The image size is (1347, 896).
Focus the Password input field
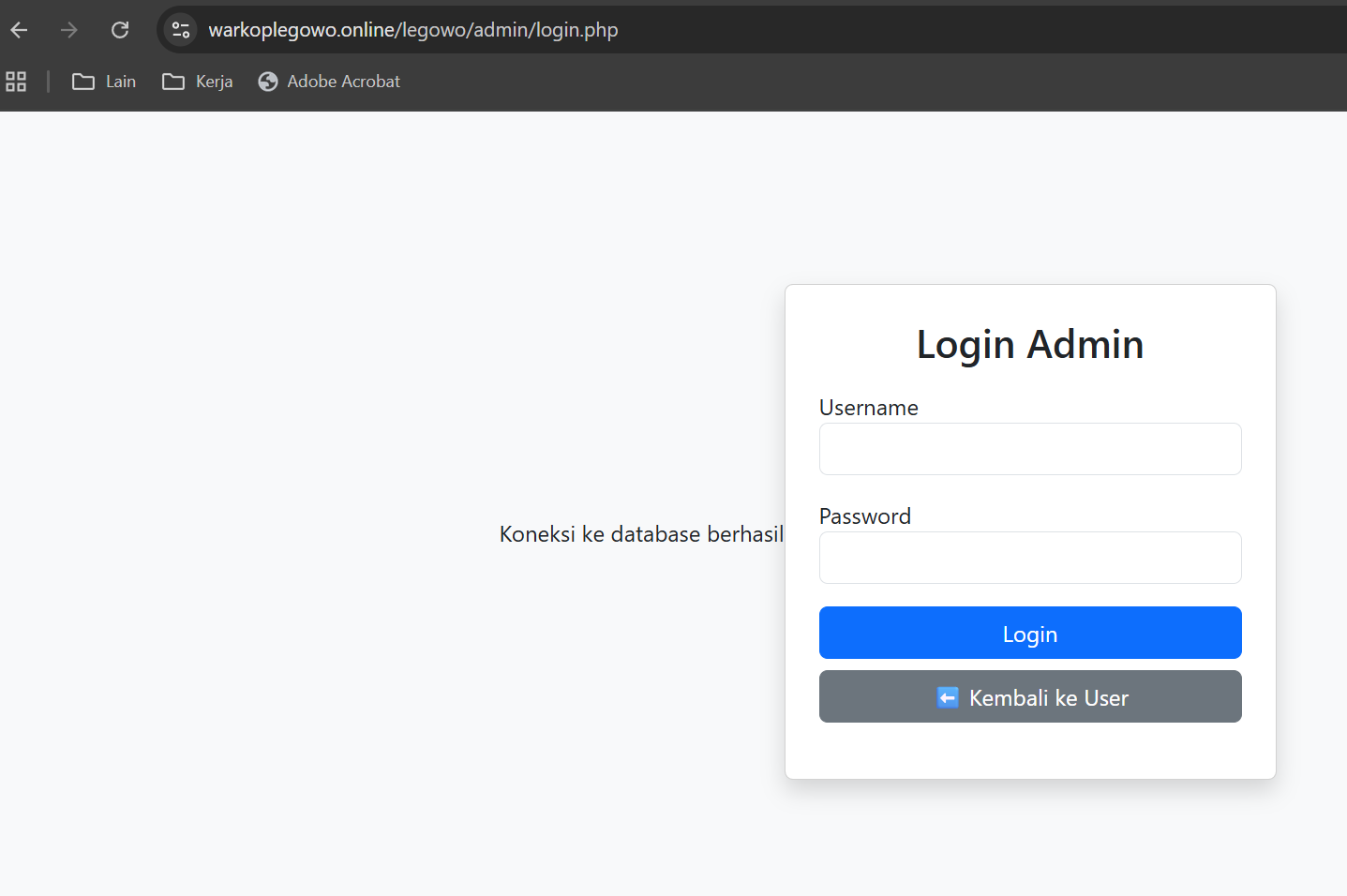click(1030, 558)
